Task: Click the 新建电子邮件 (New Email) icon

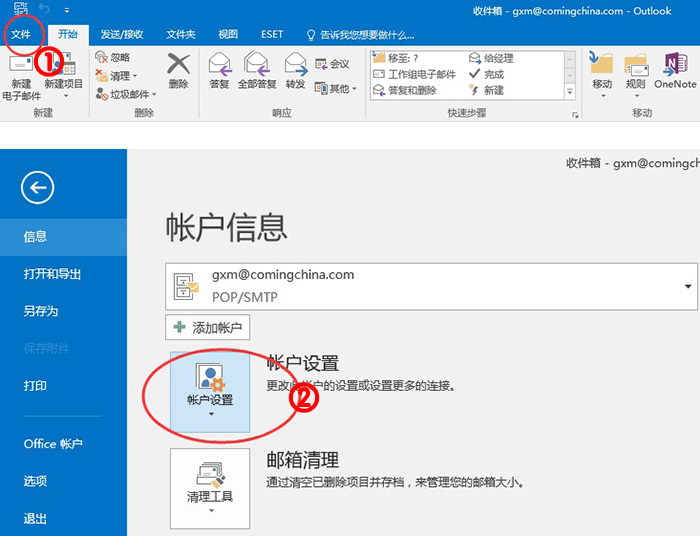Action: pyautogui.click(x=20, y=72)
